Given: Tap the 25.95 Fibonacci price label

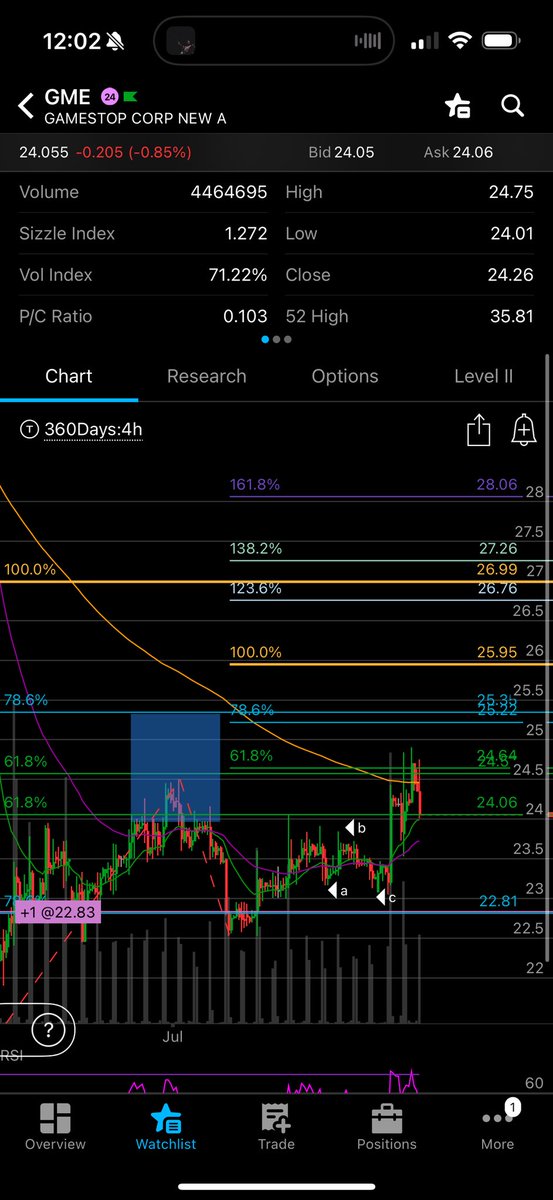Looking at the screenshot, I should [497, 652].
